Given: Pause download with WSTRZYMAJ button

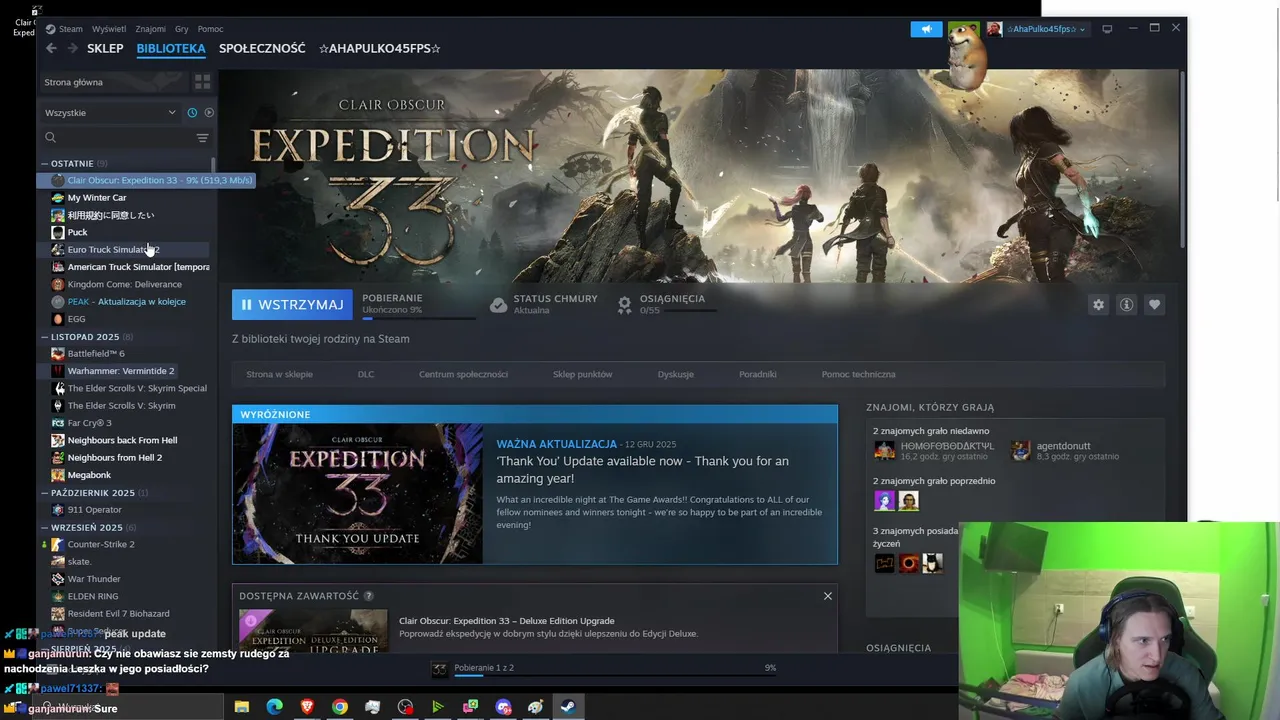Looking at the screenshot, I should coord(292,305).
